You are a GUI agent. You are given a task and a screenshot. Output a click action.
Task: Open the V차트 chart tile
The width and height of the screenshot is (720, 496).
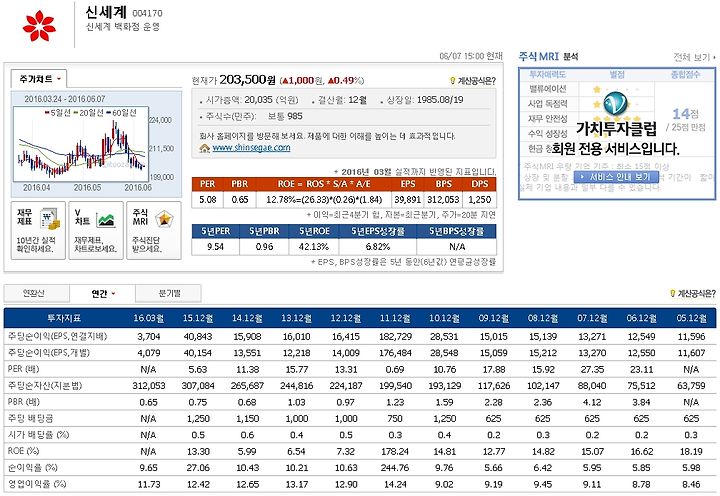[96, 231]
